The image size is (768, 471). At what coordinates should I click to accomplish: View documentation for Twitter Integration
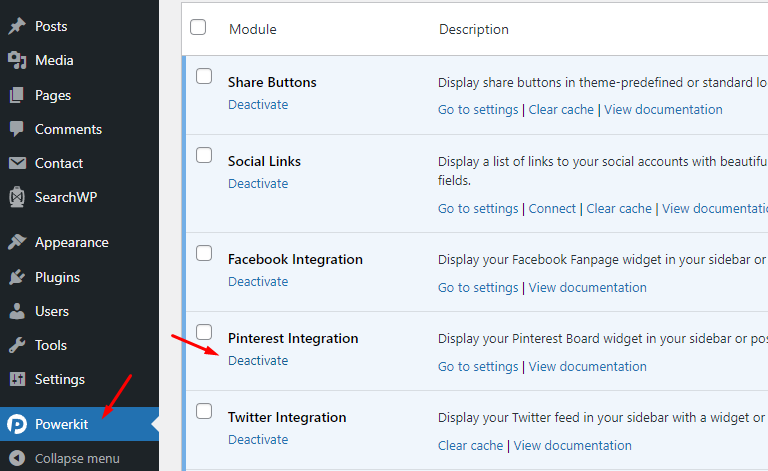(x=573, y=446)
